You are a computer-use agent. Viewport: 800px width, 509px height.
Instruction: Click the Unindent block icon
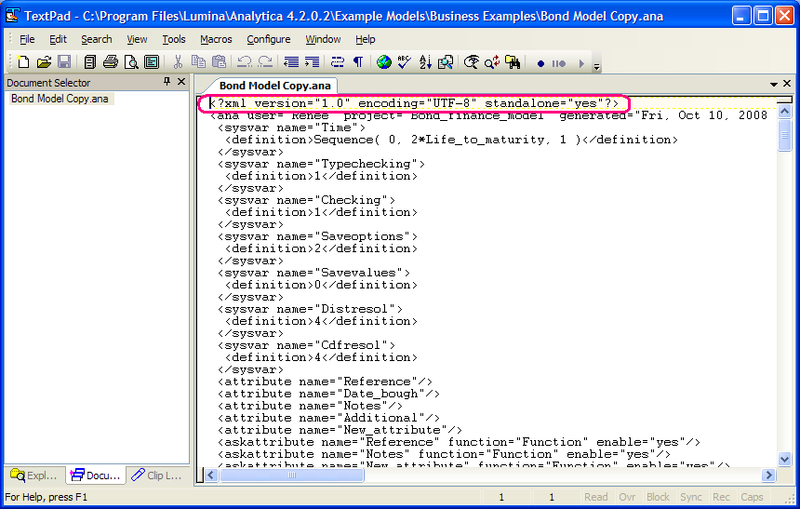[x=291, y=62]
